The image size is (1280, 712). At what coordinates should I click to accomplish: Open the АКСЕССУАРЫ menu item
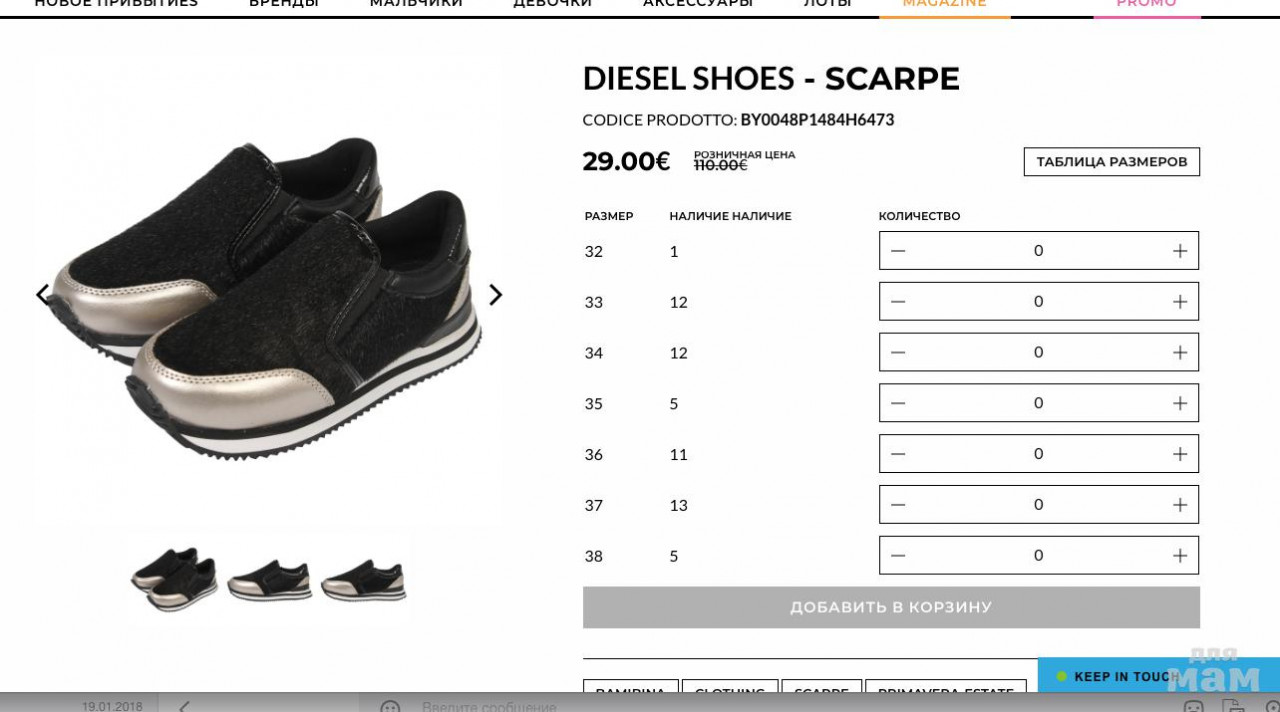pyautogui.click(x=698, y=4)
